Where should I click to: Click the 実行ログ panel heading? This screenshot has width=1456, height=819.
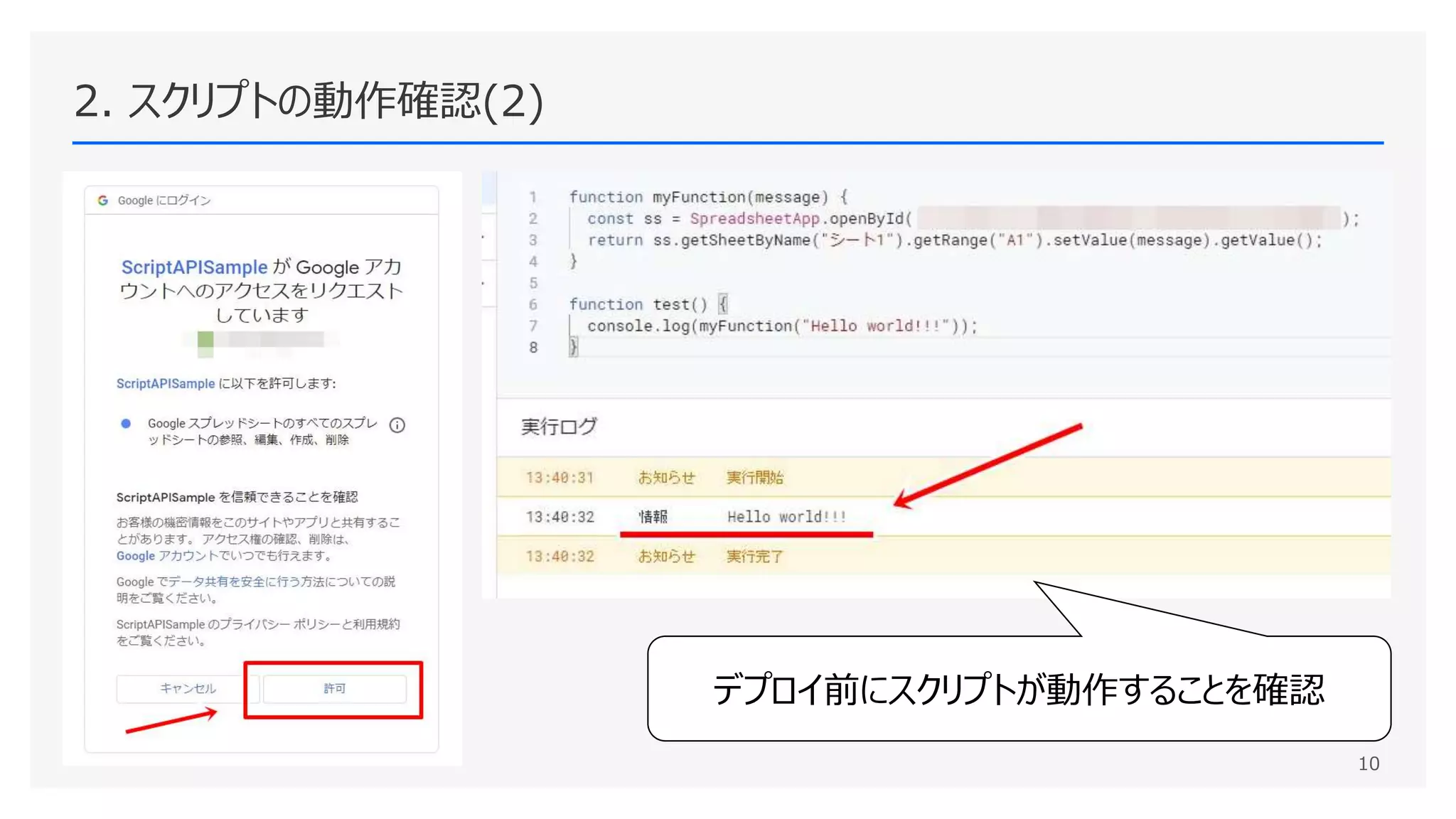pos(559,427)
